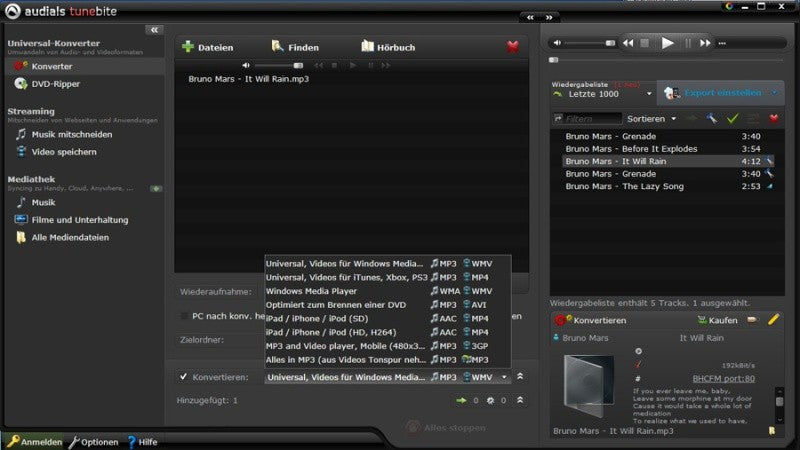Stop playback in main player
Screen dimensions: 800x450
click(x=645, y=43)
